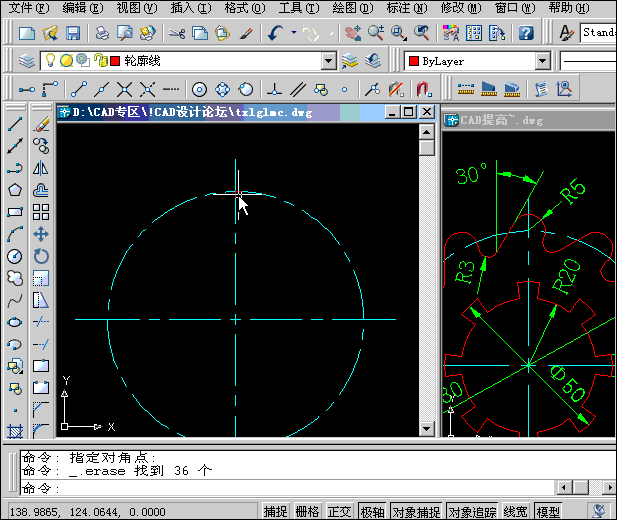
Task: Toggle 对象捕捉 object snap in status bar
Action: 416,512
